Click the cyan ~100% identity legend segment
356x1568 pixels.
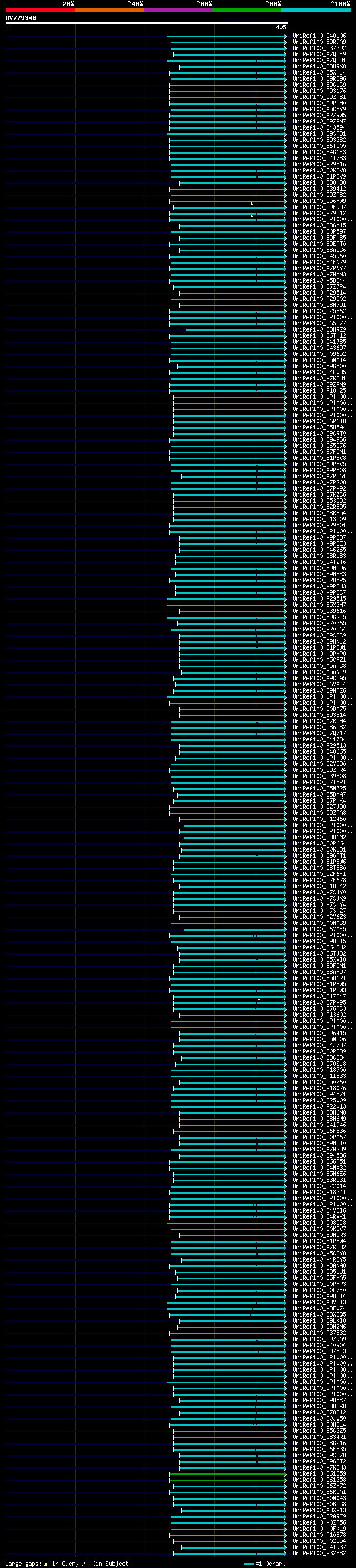316,10
